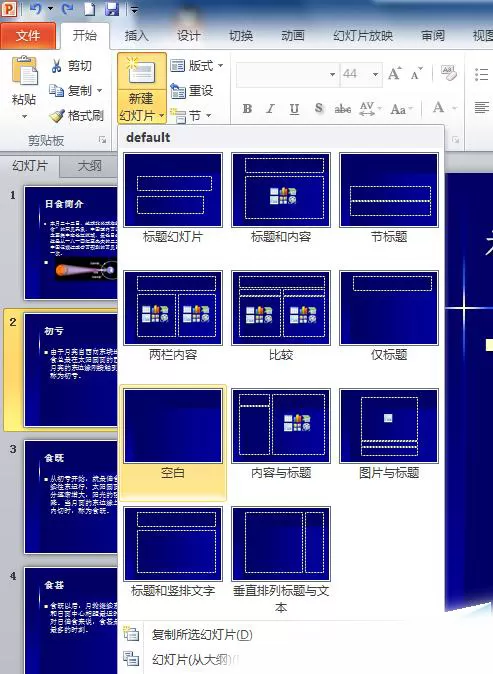
Task: Toggle Italic formatting
Action: coord(270,109)
